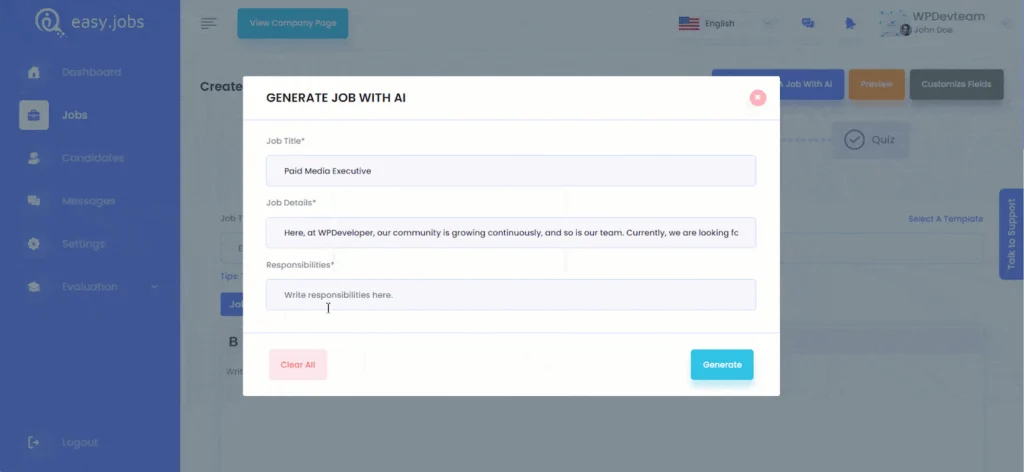Click the Bold B editor button
The image size is (1024, 472).
[233, 342]
